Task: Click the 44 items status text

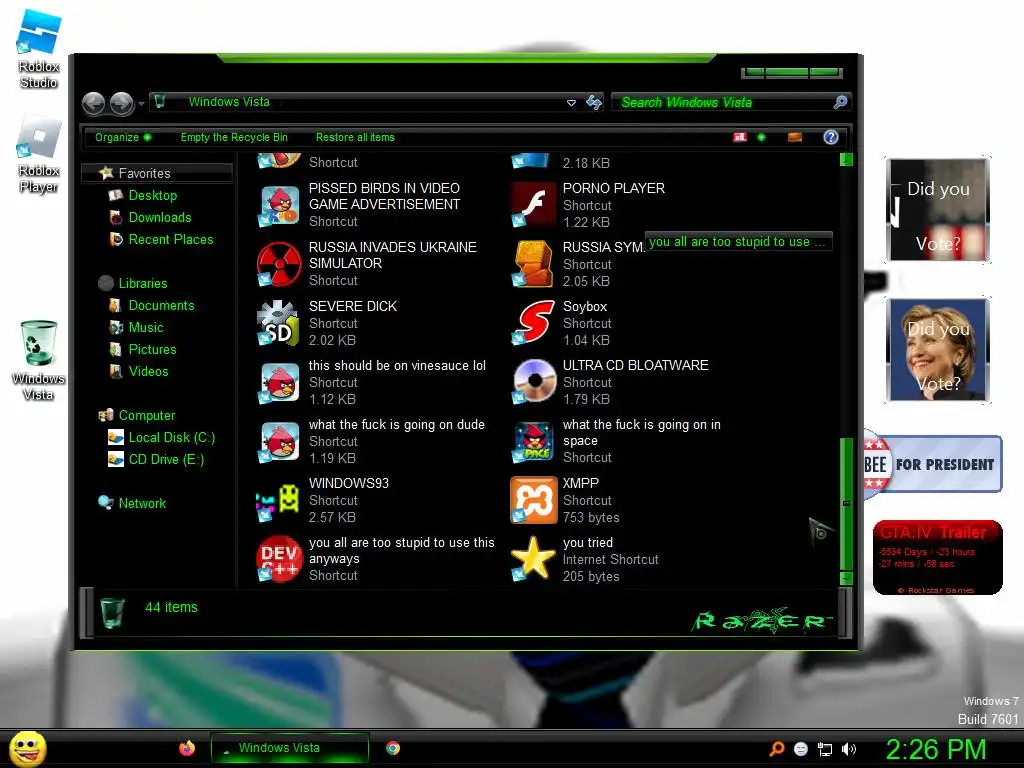Action: point(171,607)
